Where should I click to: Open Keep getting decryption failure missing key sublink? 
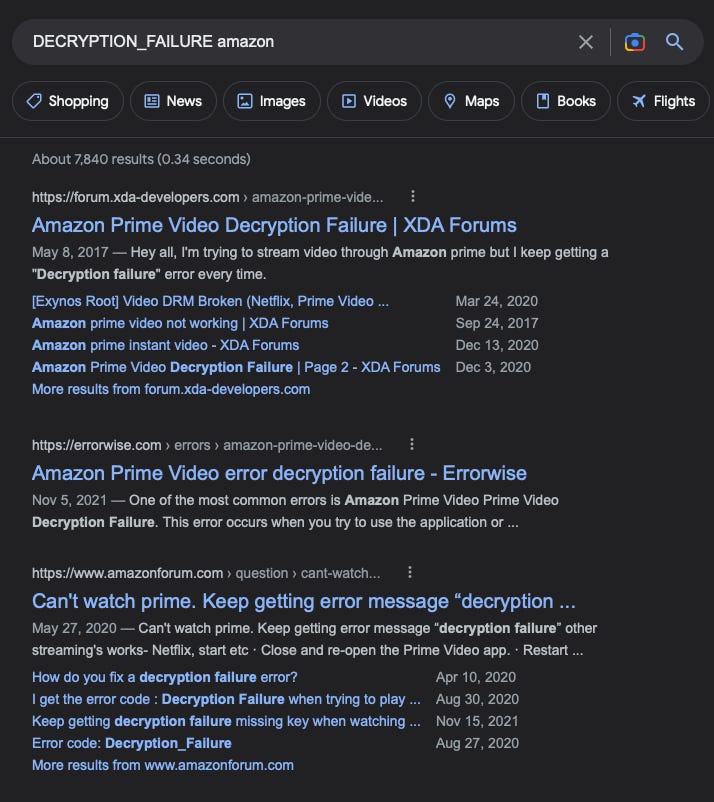[226, 721]
